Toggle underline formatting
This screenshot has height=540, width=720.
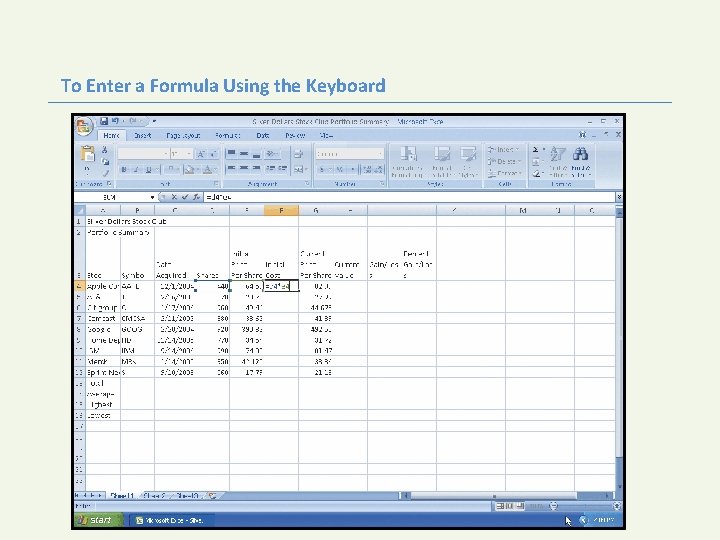point(148,170)
